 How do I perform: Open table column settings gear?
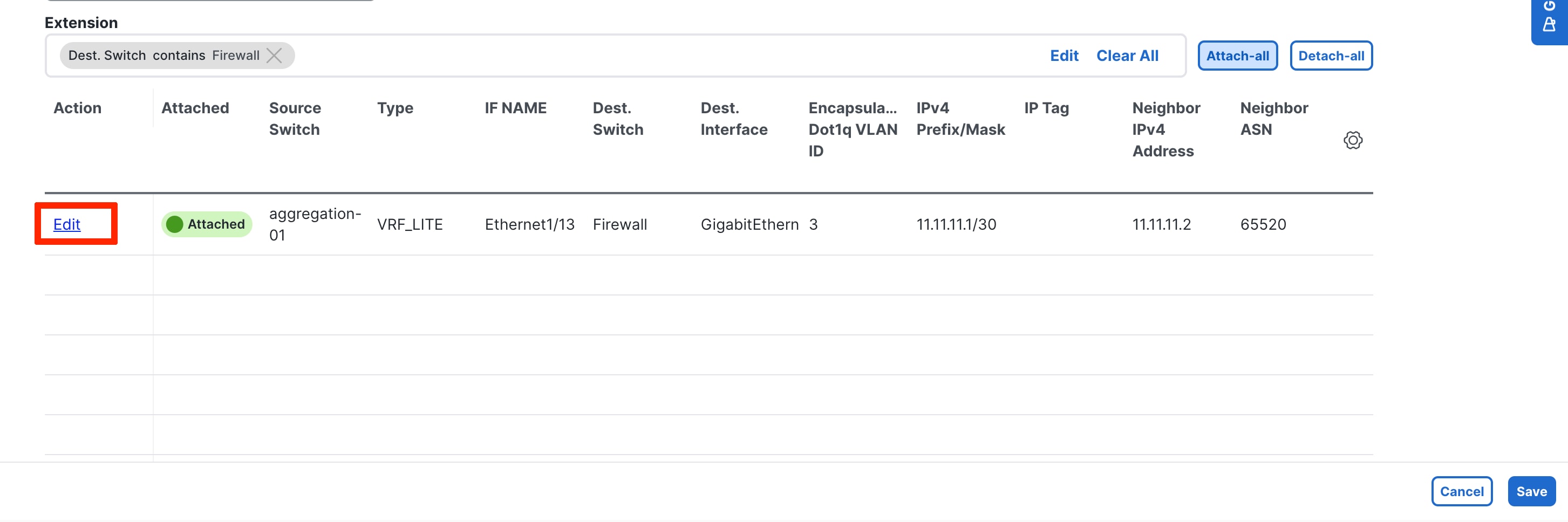click(x=1352, y=141)
